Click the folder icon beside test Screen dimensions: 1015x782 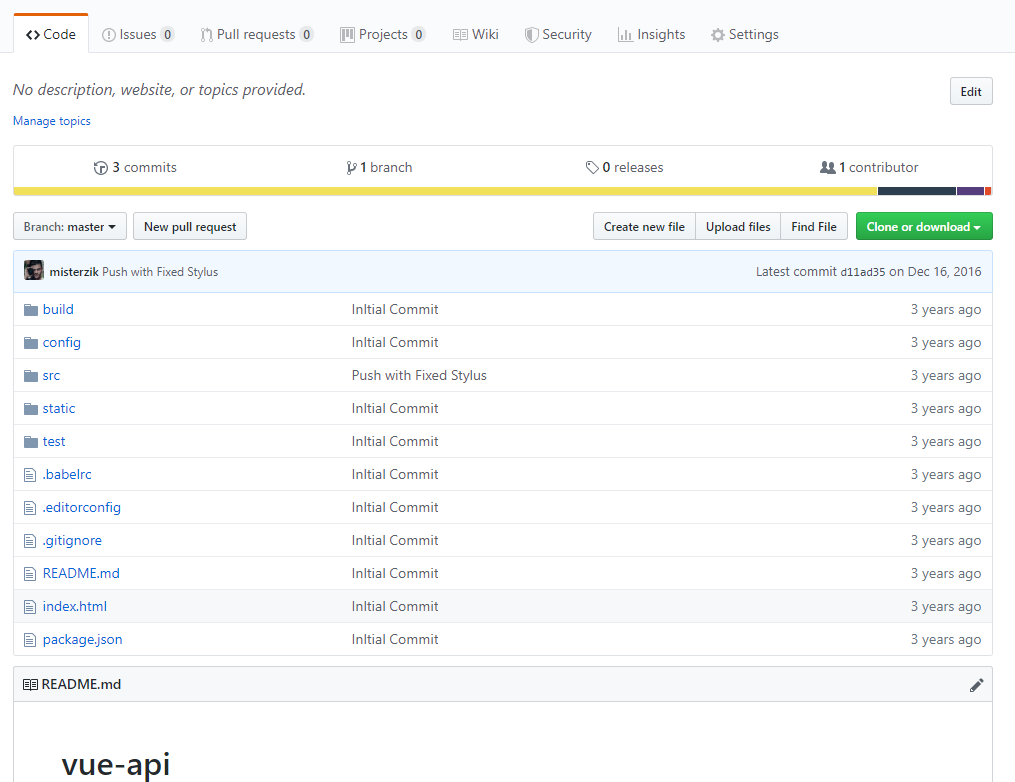[30, 442]
